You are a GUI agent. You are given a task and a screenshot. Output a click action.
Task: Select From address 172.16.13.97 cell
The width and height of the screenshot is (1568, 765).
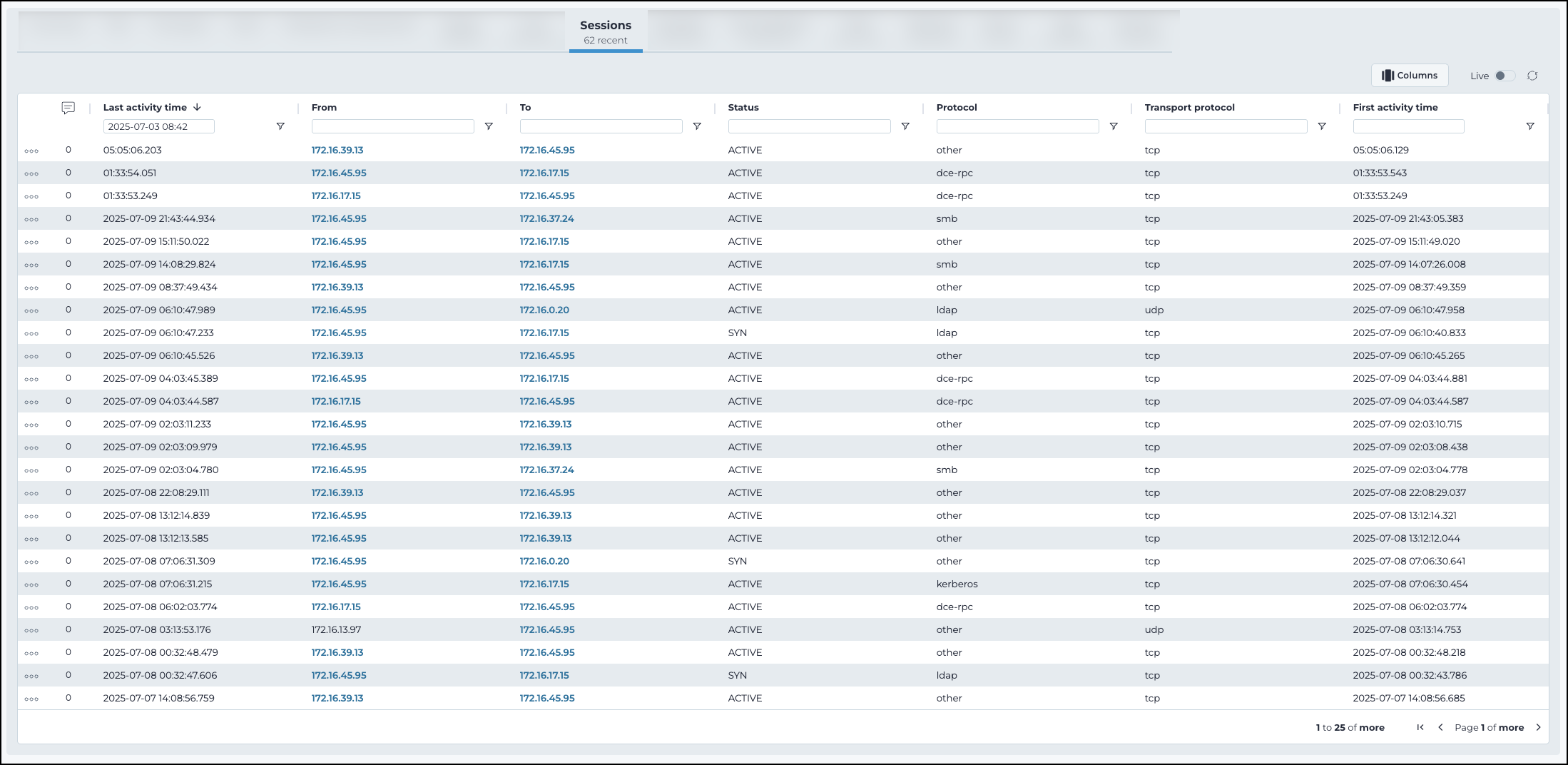point(336,630)
